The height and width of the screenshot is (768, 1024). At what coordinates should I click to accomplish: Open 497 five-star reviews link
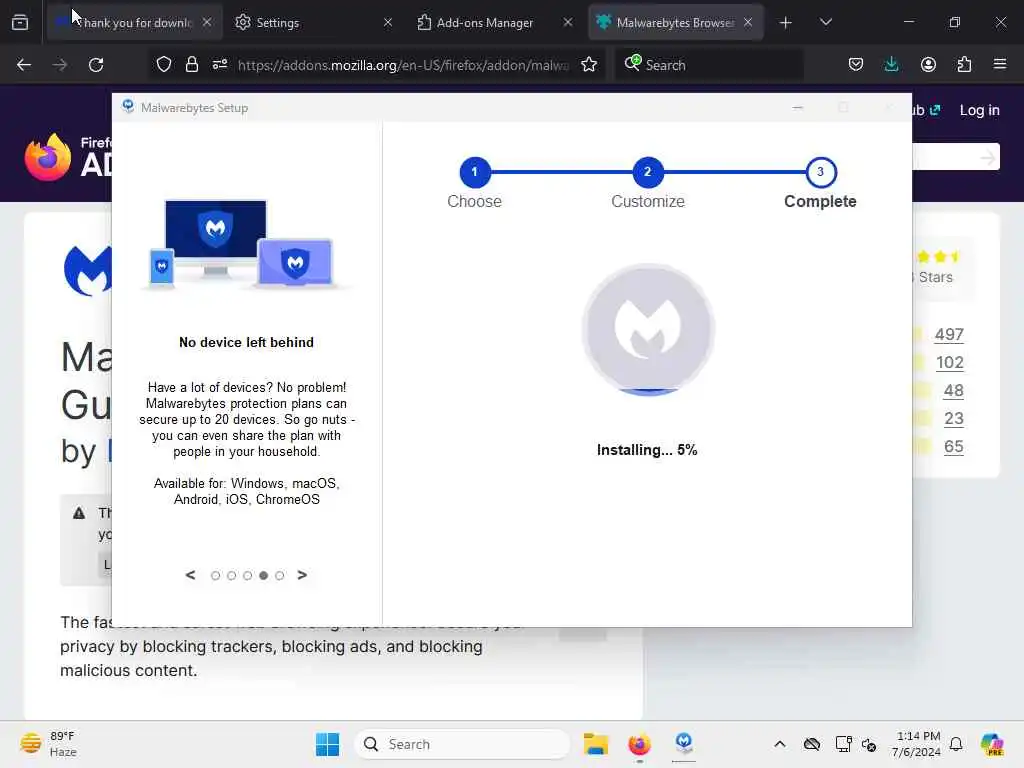pyautogui.click(x=949, y=334)
